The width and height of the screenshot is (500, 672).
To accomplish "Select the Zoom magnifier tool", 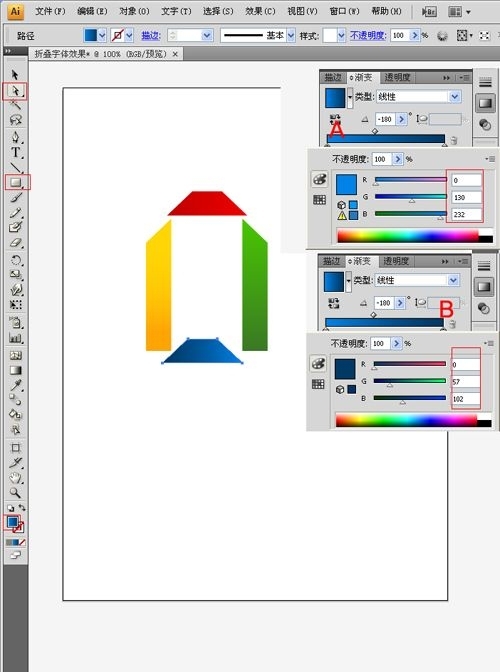I will (15, 493).
